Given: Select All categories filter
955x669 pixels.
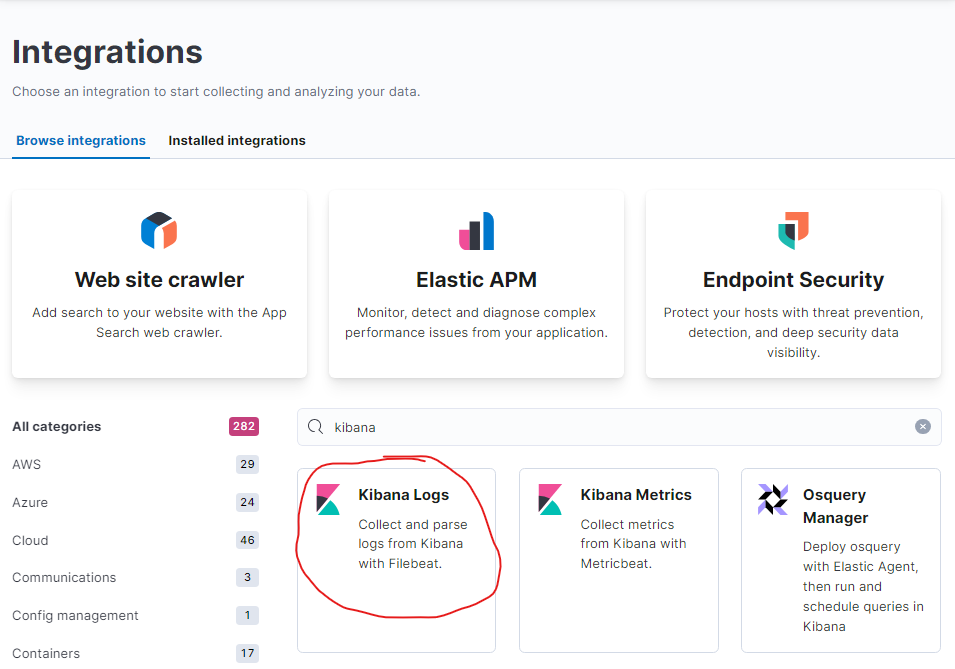Looking at the screenshot, I should (x=57, y=427).
